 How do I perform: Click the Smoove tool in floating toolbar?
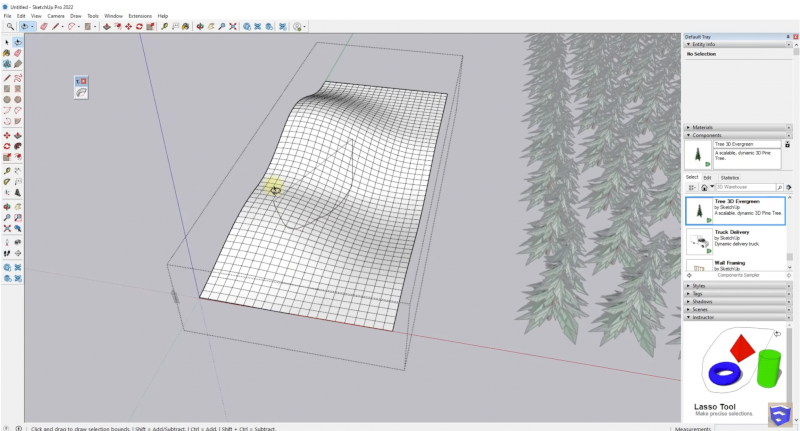pos(81,92)
